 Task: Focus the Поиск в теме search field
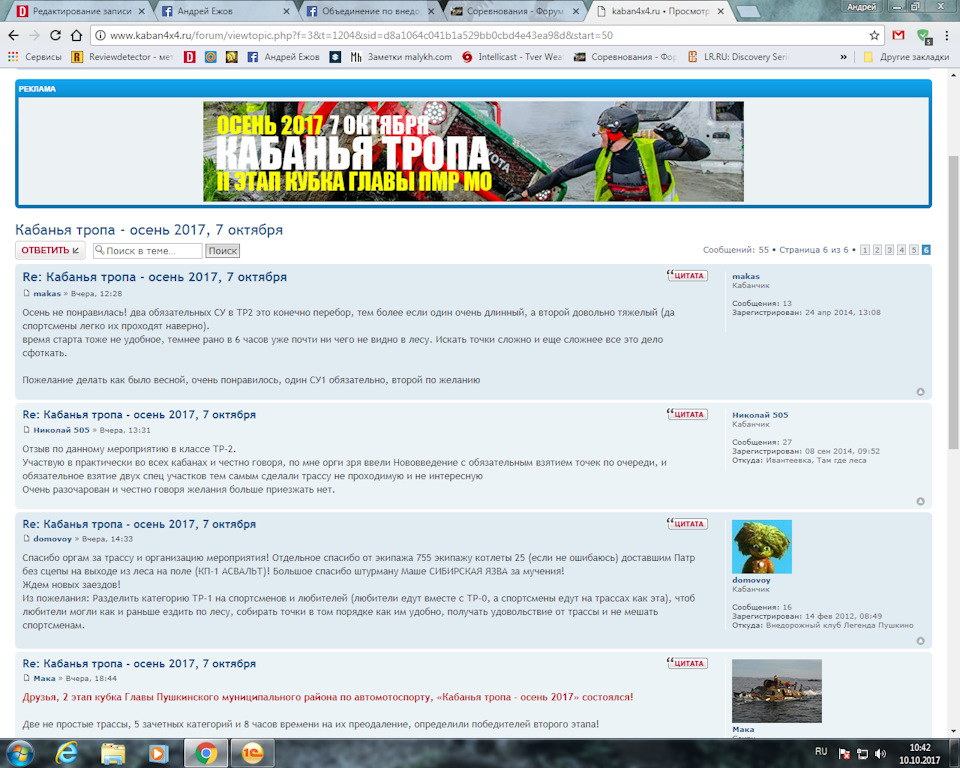(148, 250)
